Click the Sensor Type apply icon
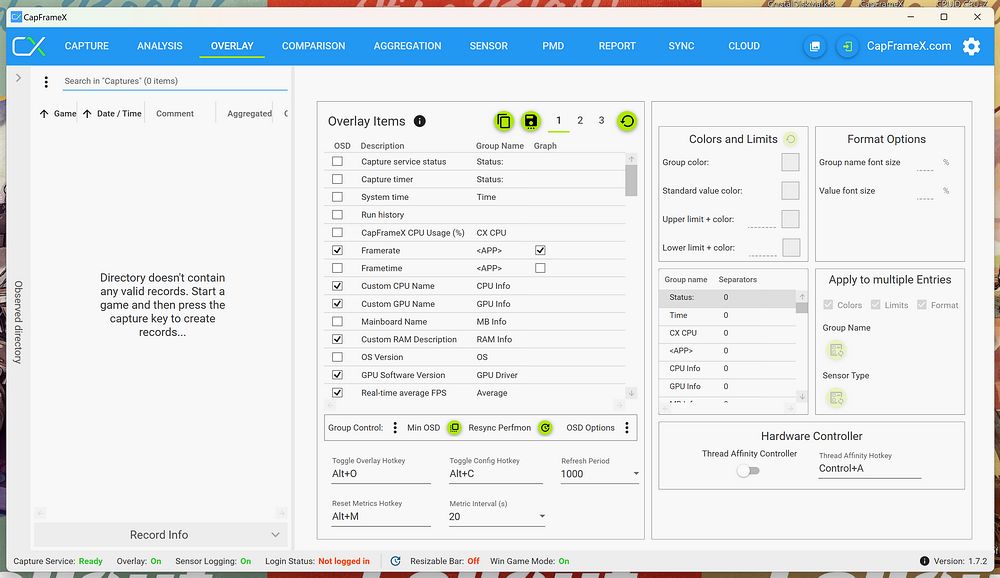 coord(836,398)
